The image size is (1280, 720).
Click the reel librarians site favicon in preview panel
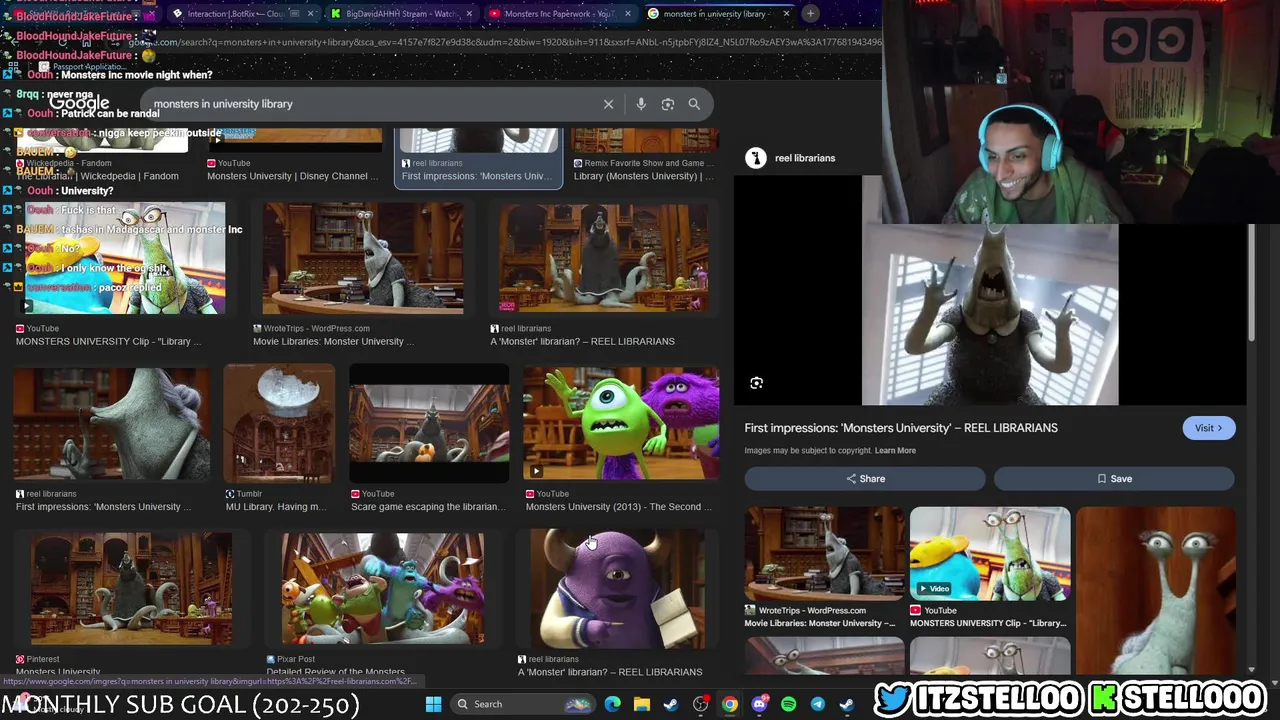pos(756,158)
